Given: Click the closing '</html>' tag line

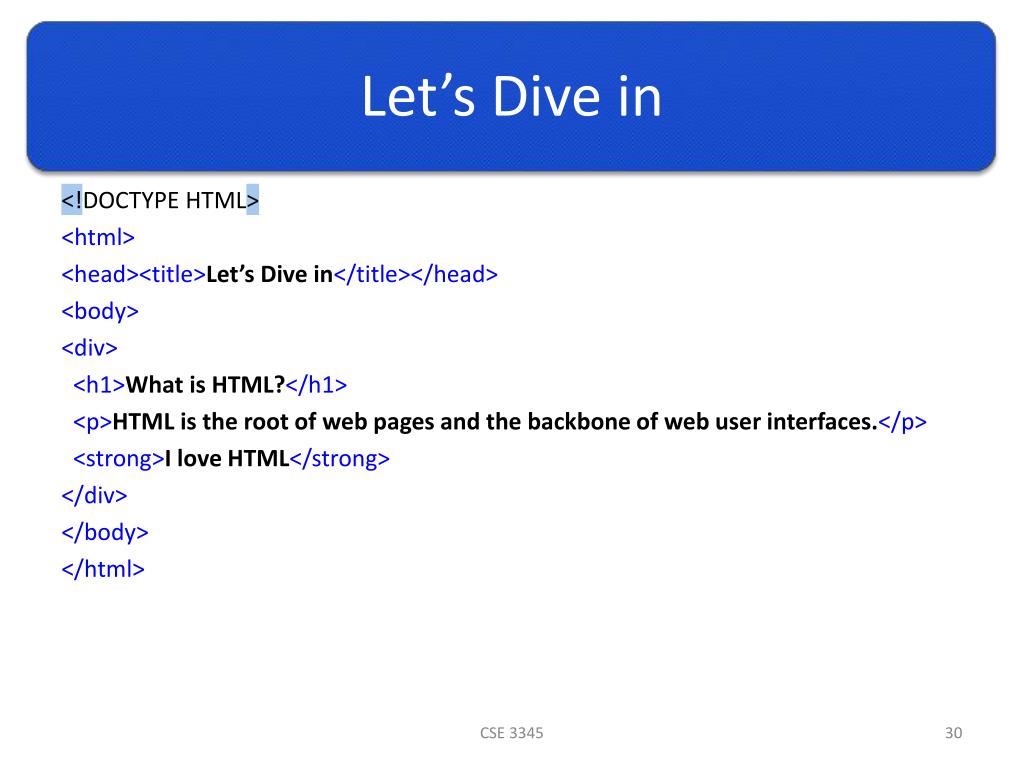Looking at the screenshot, I should [x=103, y=569].
